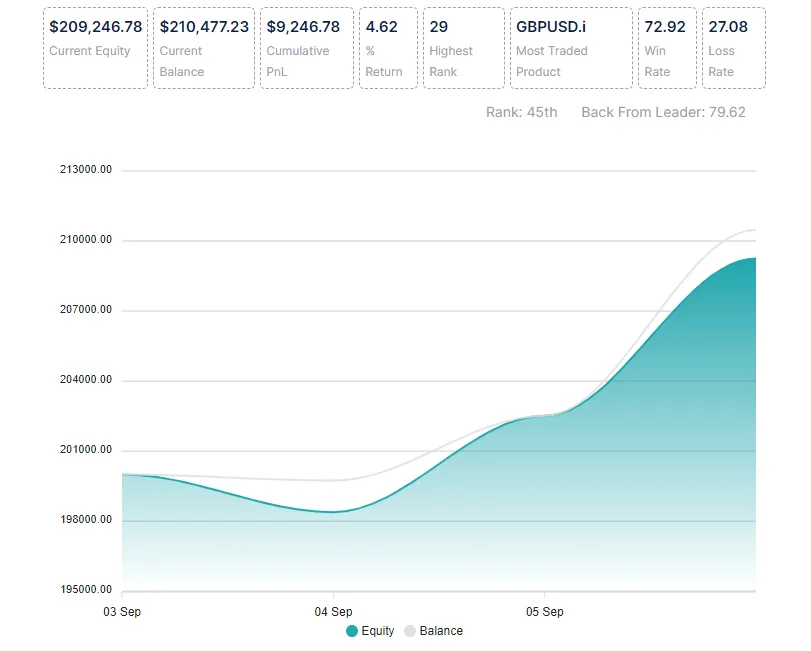Click the % Return card showing 4.62
The image size is (811, 651).
point(388,47)
